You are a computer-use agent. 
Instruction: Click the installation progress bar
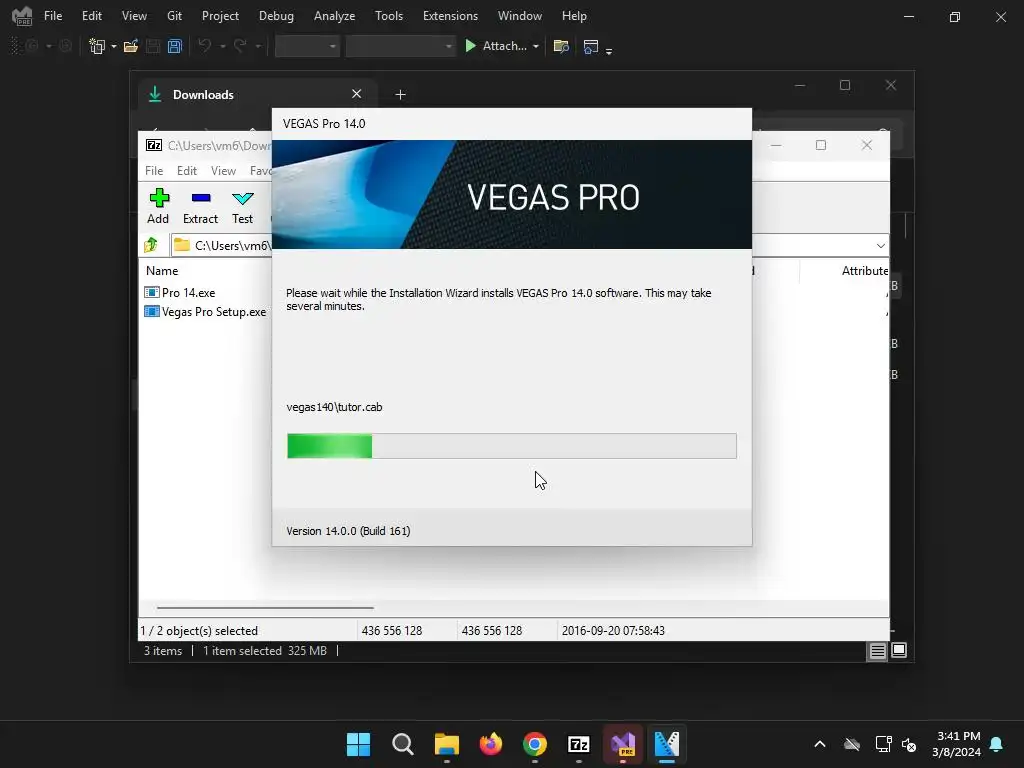point(511,446)
